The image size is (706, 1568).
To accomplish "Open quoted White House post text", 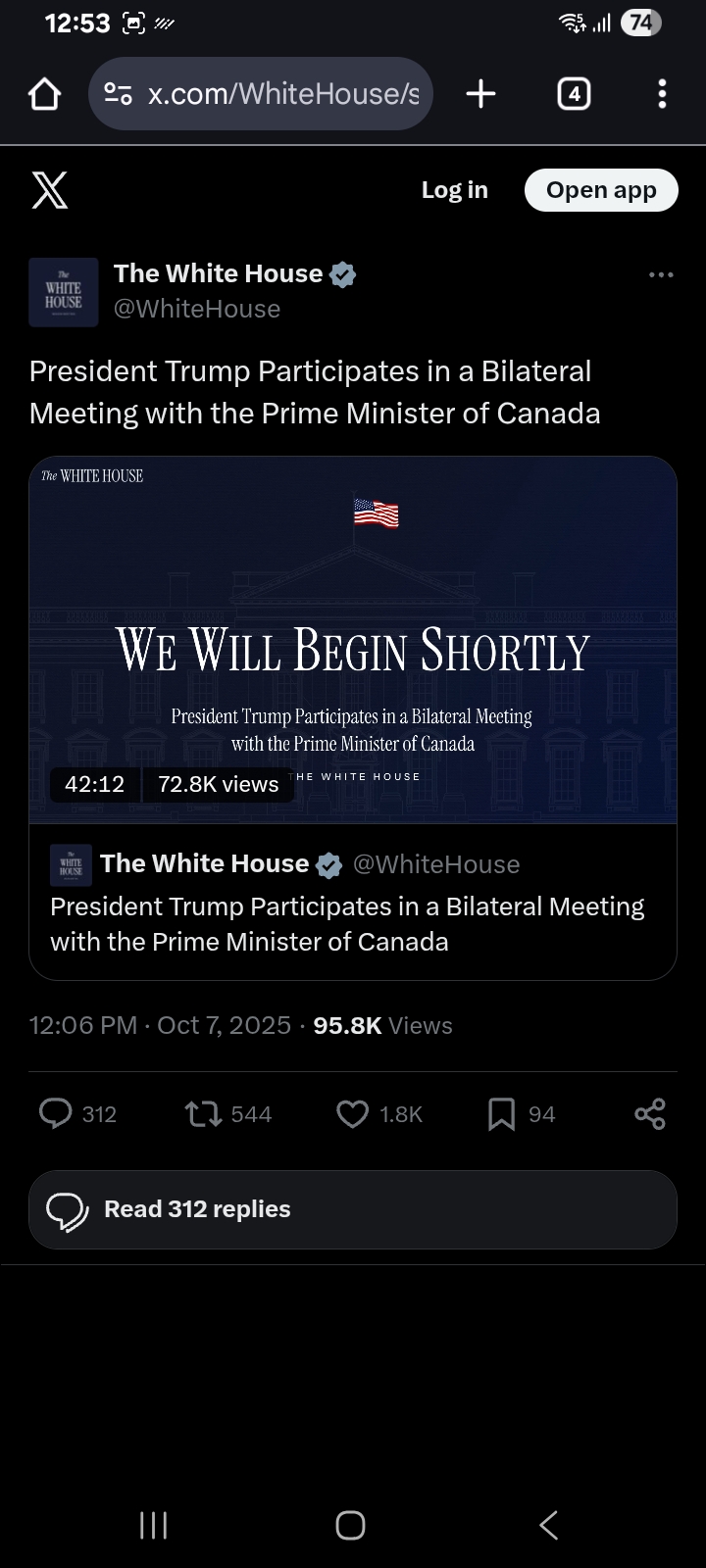I will [347, 924].
